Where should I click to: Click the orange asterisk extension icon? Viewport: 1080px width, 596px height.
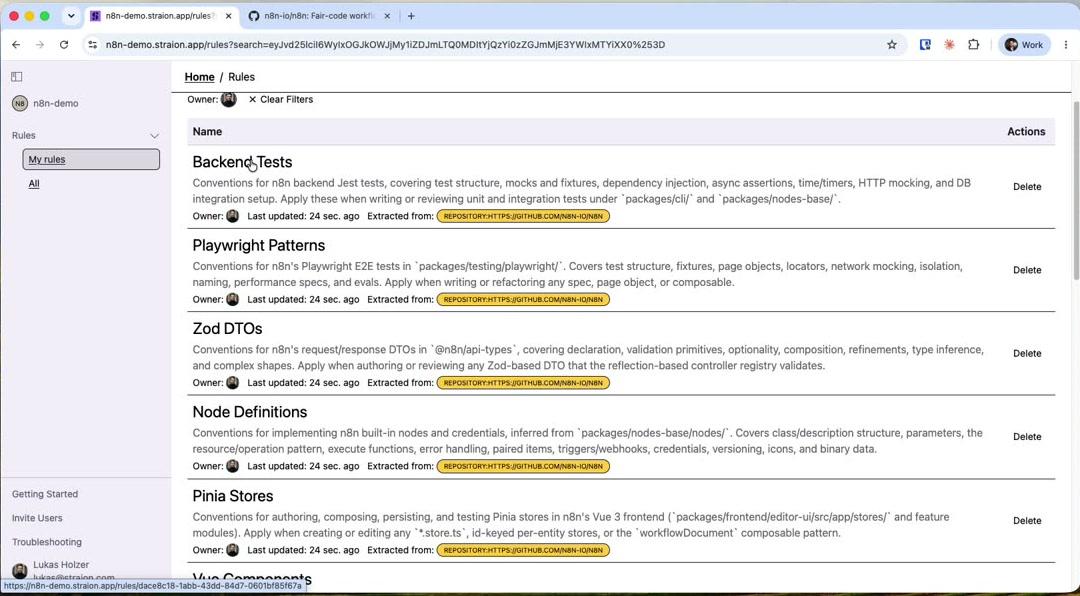pos(949,45)
